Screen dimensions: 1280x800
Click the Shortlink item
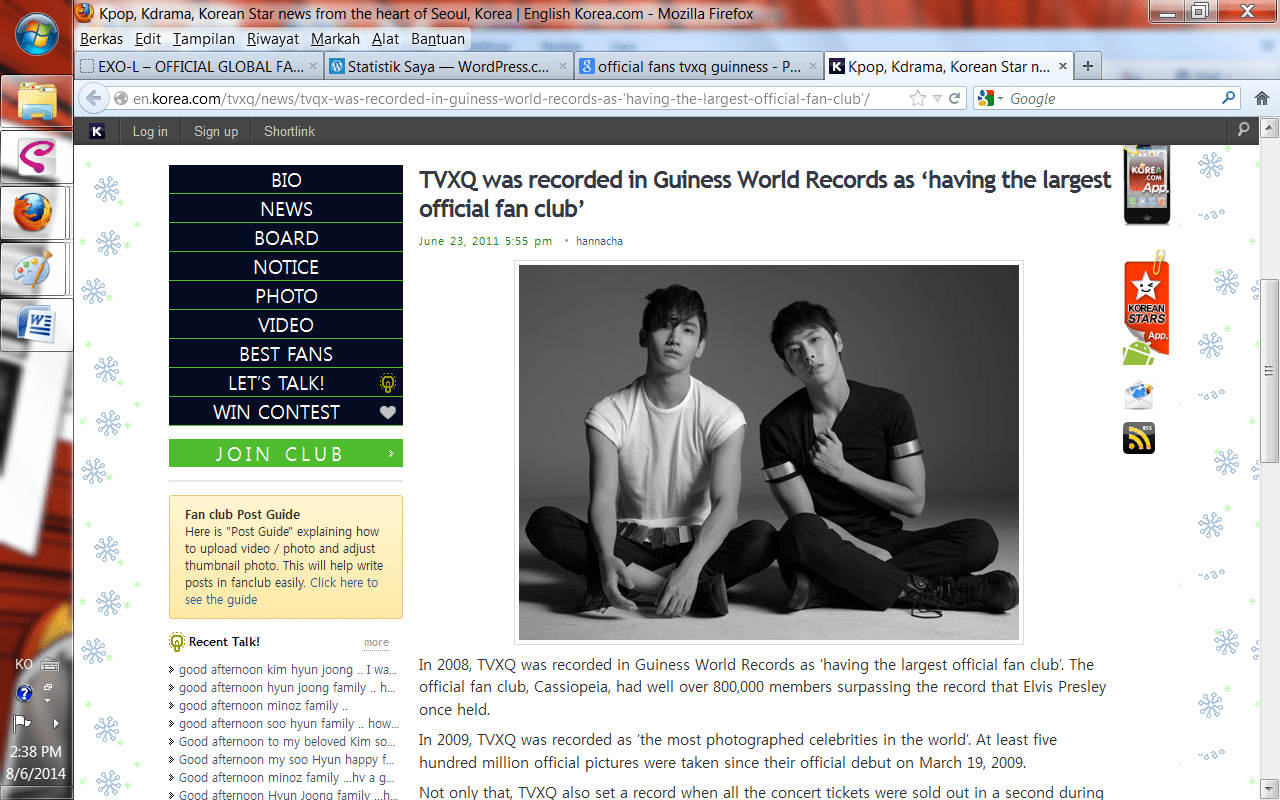[289, 131]
